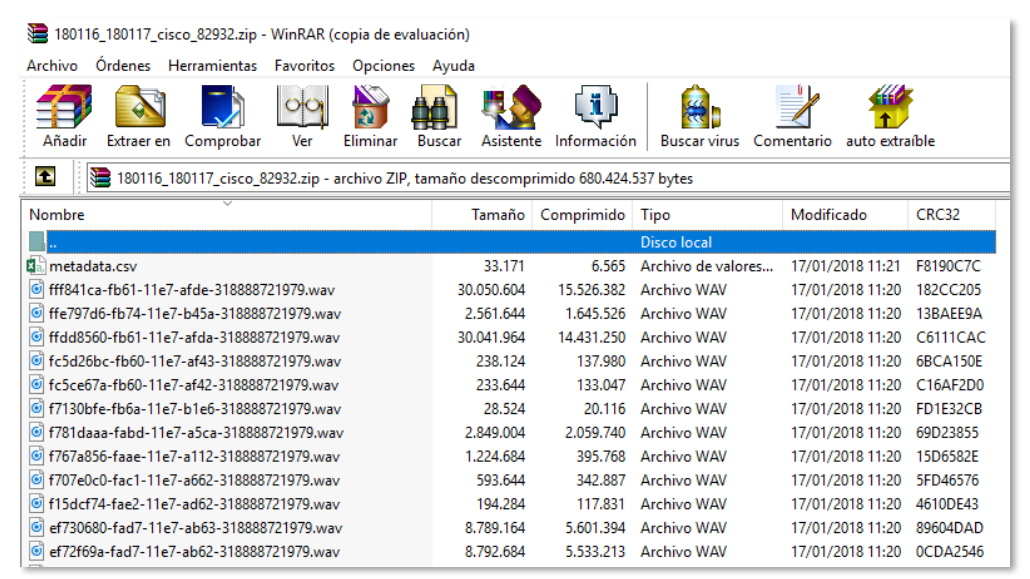Sort files by Nombre column header
Image resolution: width=1030 pixels, height=579 pixels.
click(x=228, y=215)
